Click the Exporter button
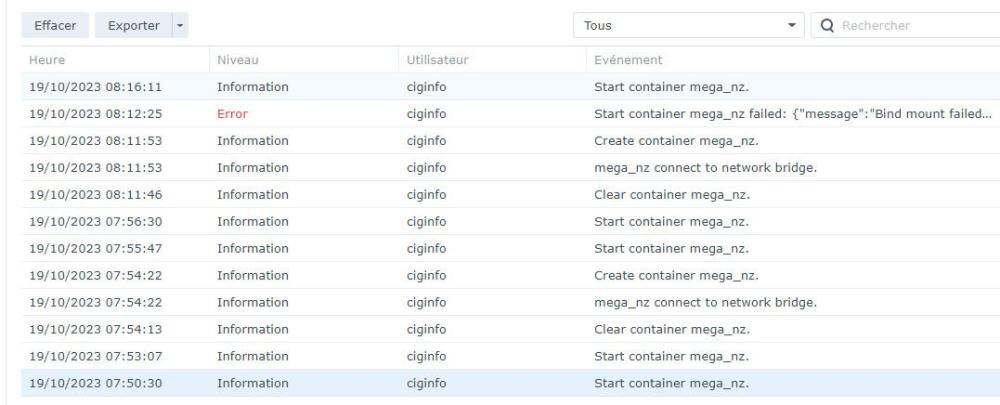The image size is (1000, 405). pyautogui.click(x=133, y=26)
